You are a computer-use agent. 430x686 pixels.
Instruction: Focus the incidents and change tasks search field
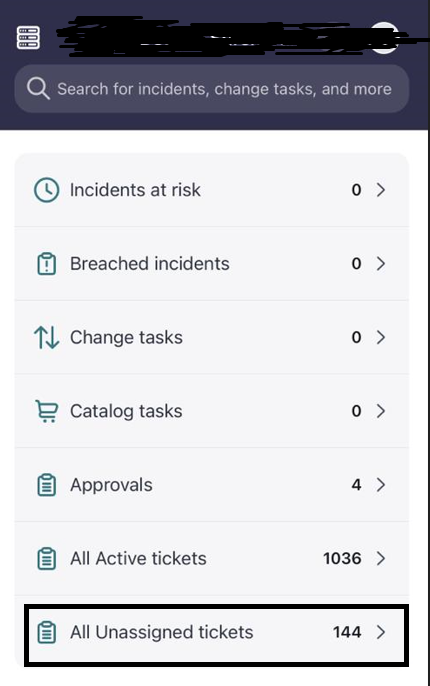coord(212,89)
